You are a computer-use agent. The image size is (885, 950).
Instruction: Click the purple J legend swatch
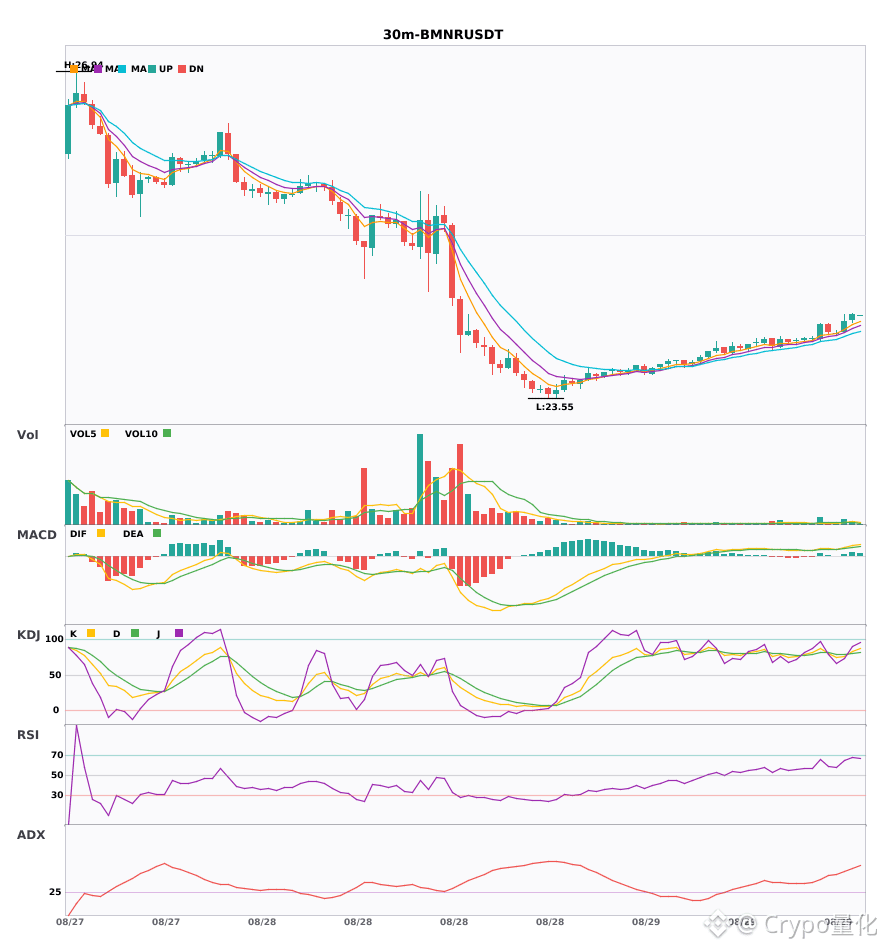[x=179, y=633]
